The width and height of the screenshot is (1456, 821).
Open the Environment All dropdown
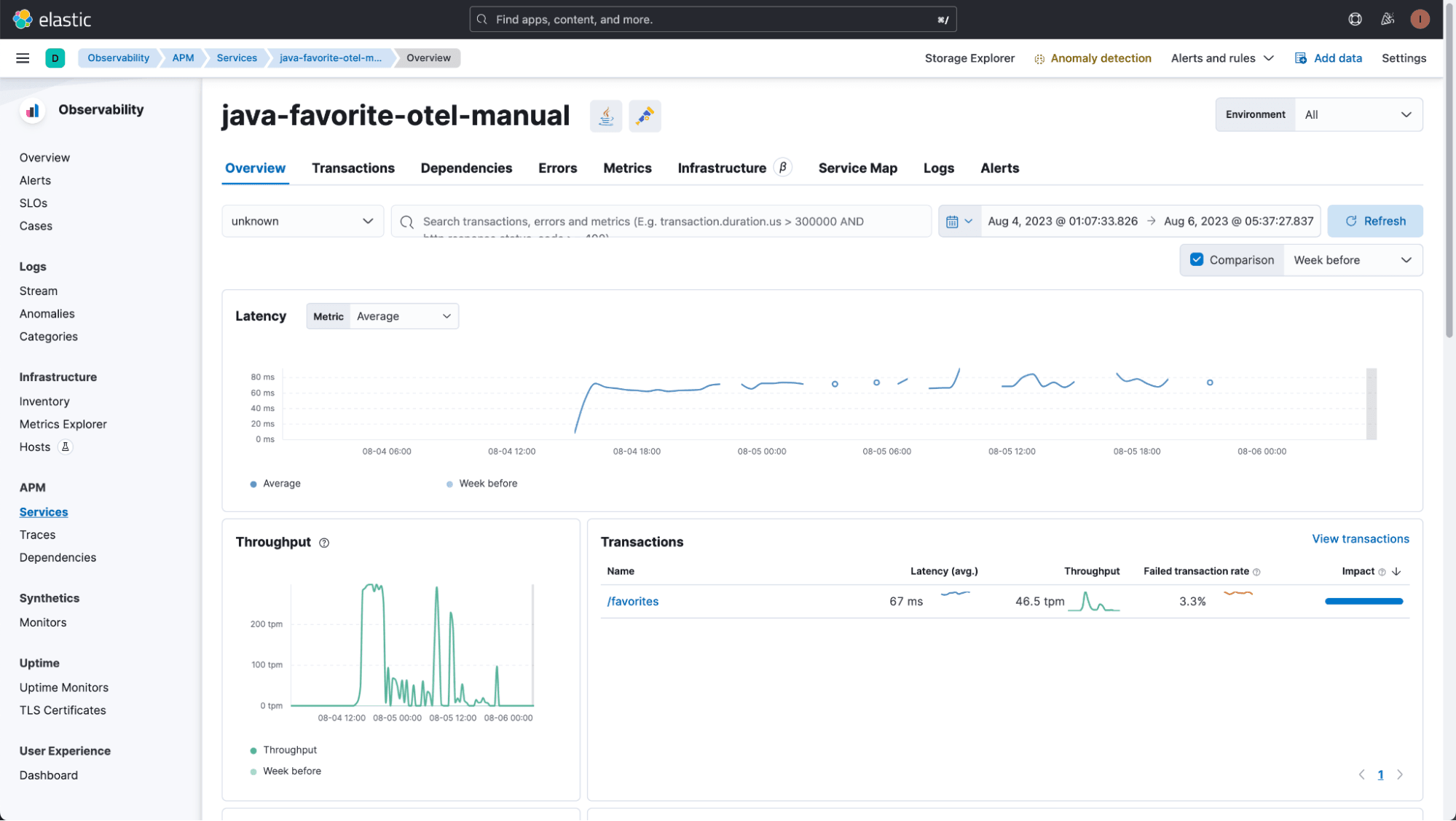click(1358, 114)
